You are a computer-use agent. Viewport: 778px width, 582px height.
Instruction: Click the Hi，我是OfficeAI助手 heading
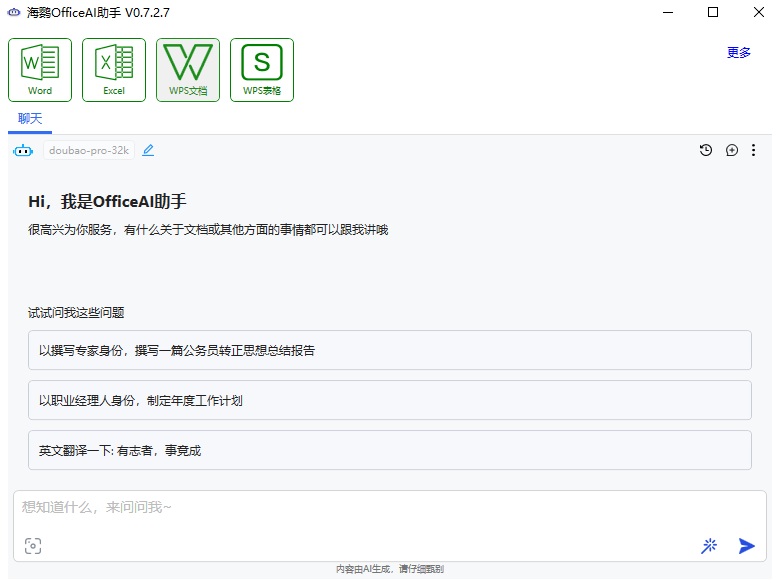coord(107,201)
